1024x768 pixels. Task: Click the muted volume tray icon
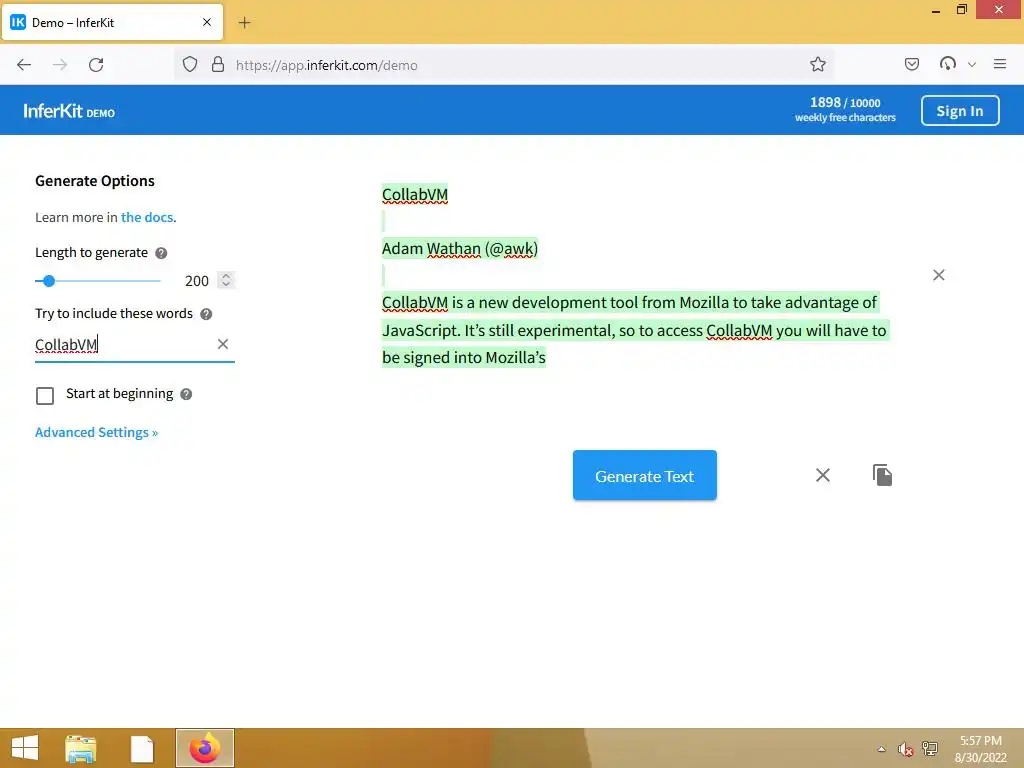(x=905, y=749)
